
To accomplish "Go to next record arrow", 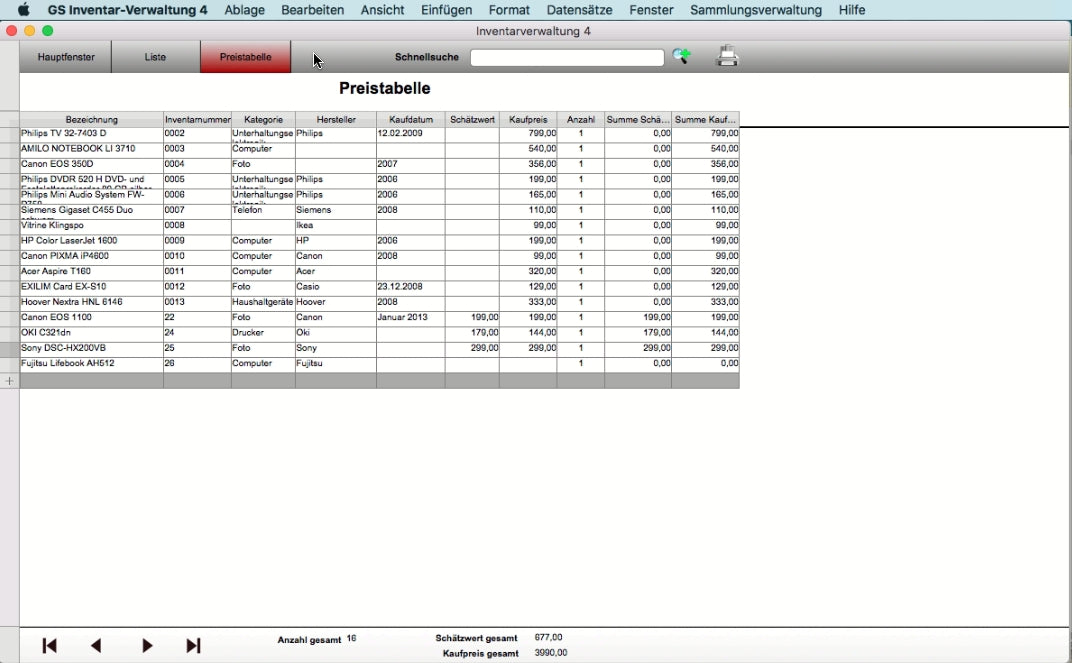I will pyautogui.click(x=147, y=645).
